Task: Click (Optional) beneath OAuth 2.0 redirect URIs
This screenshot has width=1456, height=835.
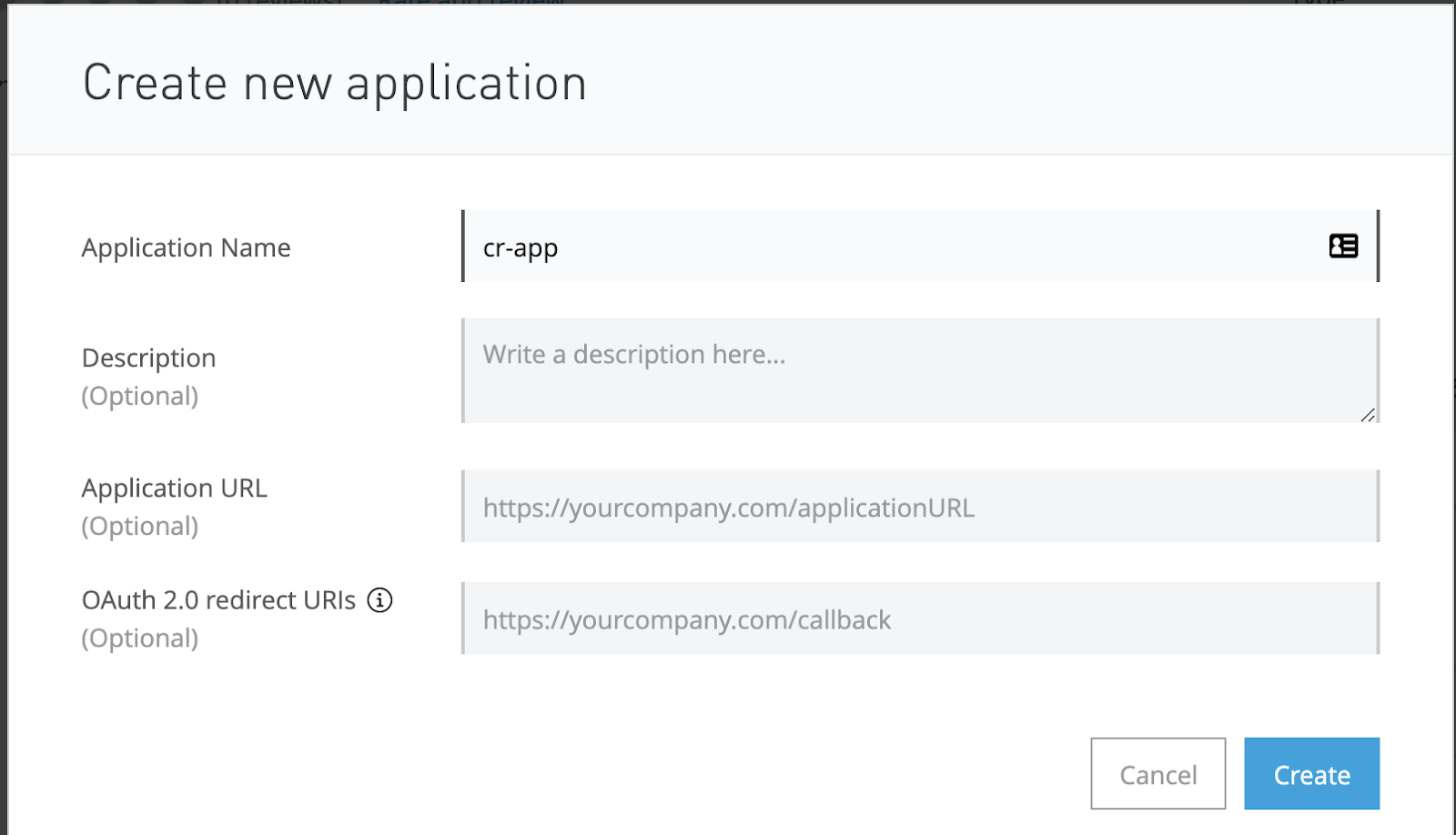Action: coord(140,639)
